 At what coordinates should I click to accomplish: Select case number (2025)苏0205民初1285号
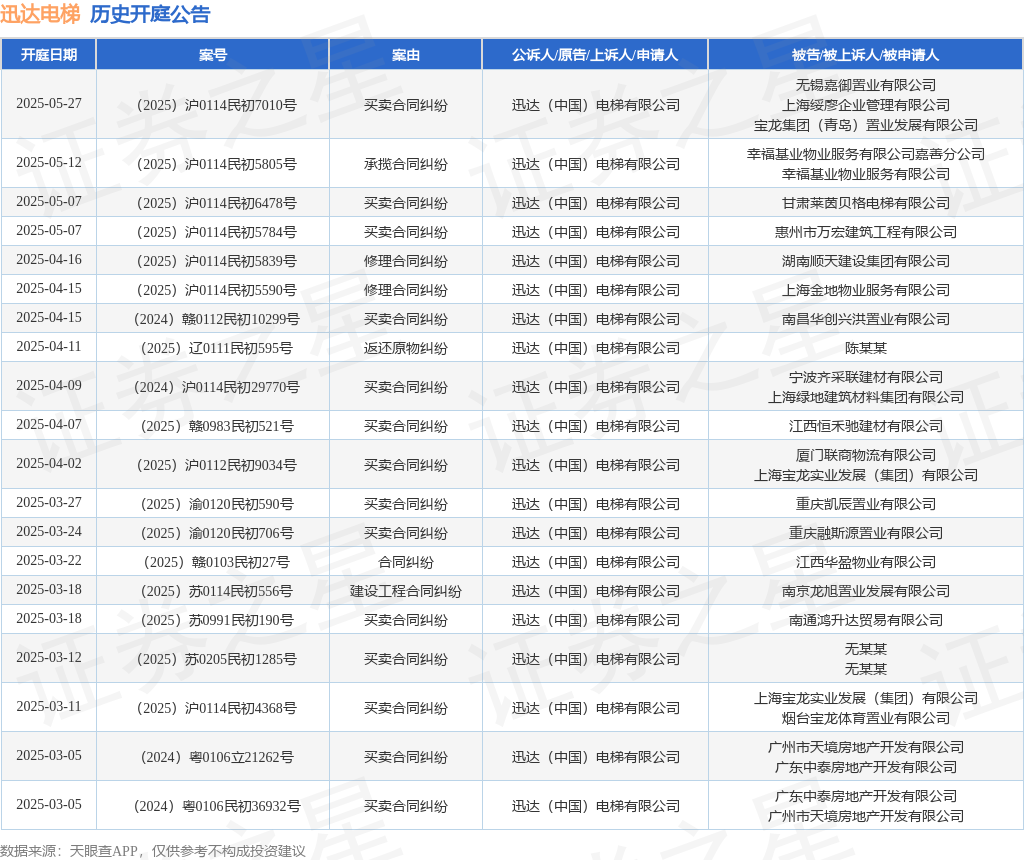pyautogui.click(x=216, y=660)
